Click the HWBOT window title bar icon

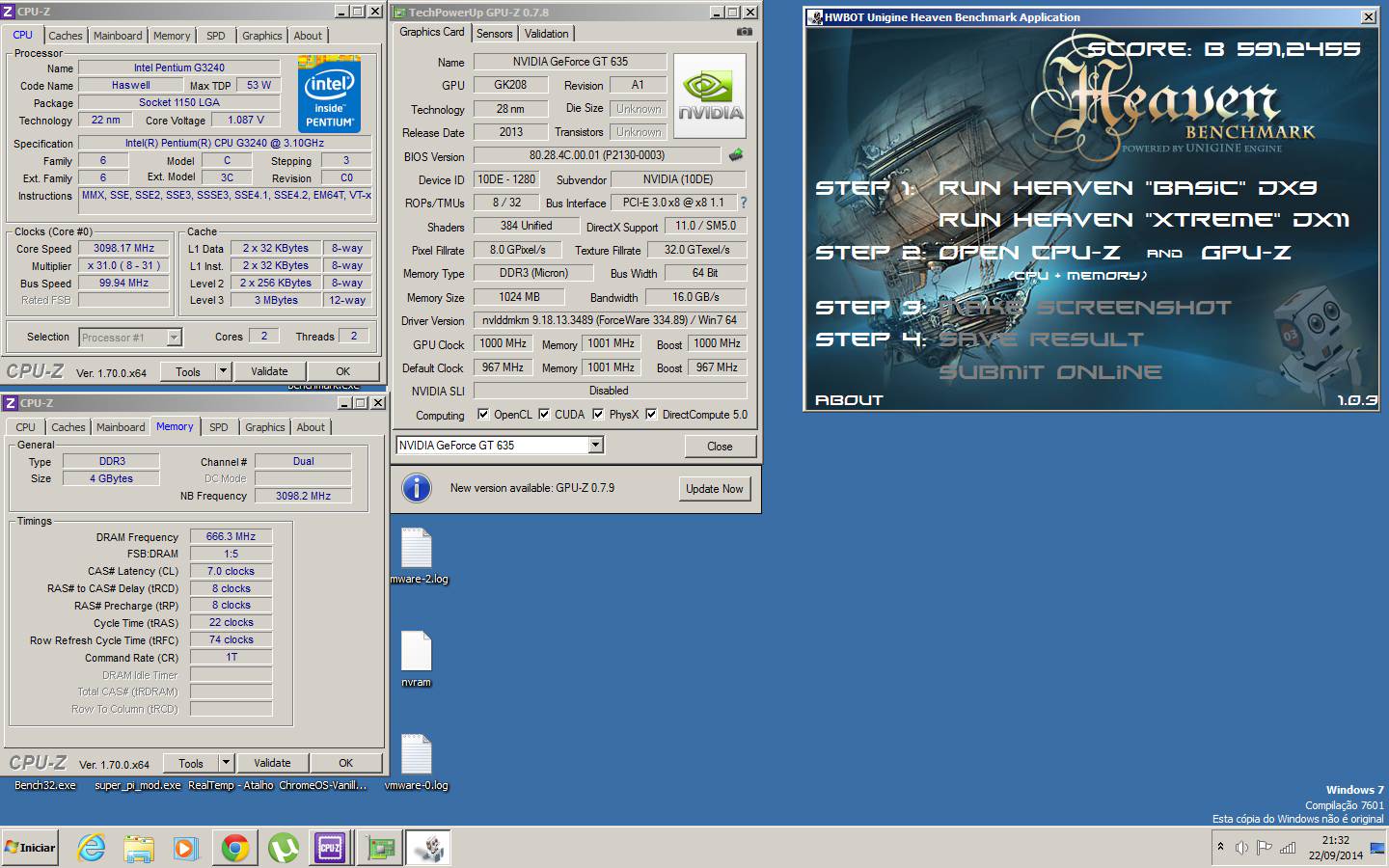(815, 17)
